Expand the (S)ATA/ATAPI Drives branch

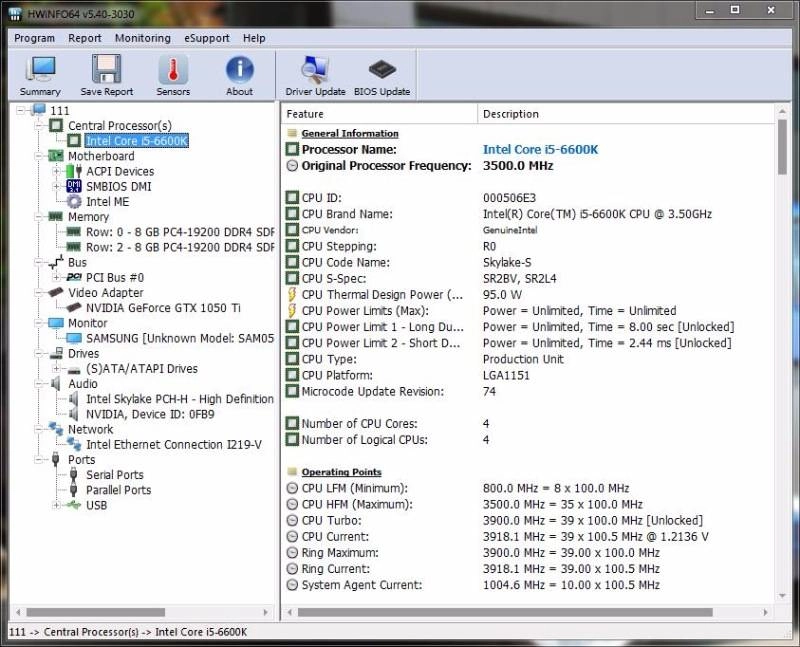pos(57,369)
